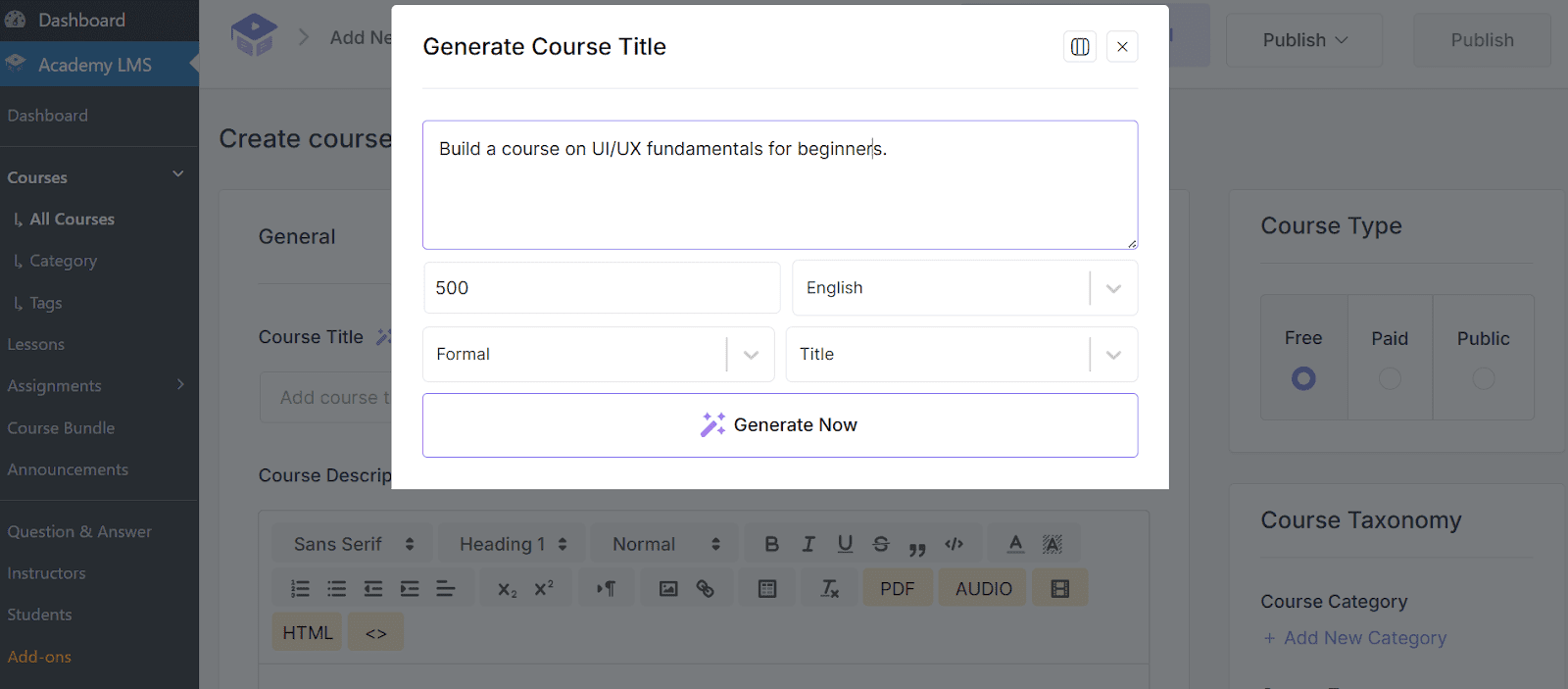Open the Title format dropdown

961,355
